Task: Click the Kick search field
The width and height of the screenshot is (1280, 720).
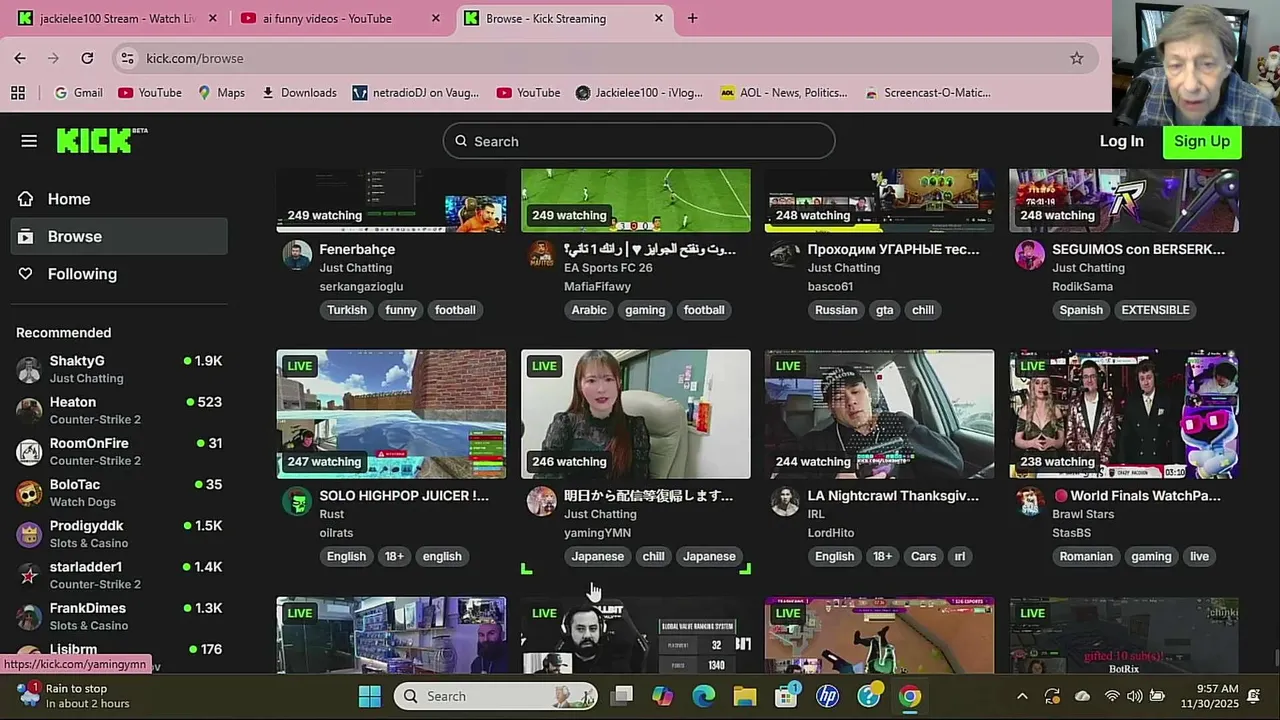Action: click(x=638, y=141)
